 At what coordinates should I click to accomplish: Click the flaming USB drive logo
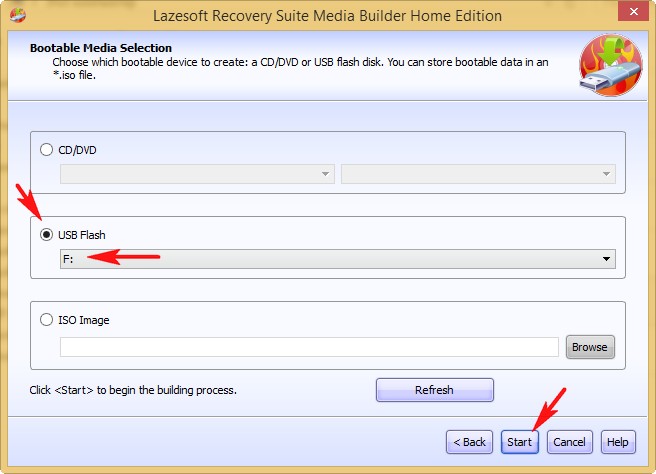[x=610, y=64]
